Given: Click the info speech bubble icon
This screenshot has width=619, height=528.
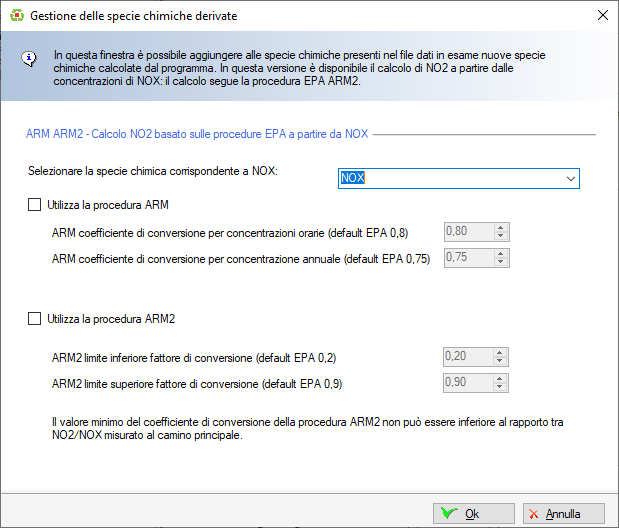Looking at the screenshot, I should (x=29, y=59).
